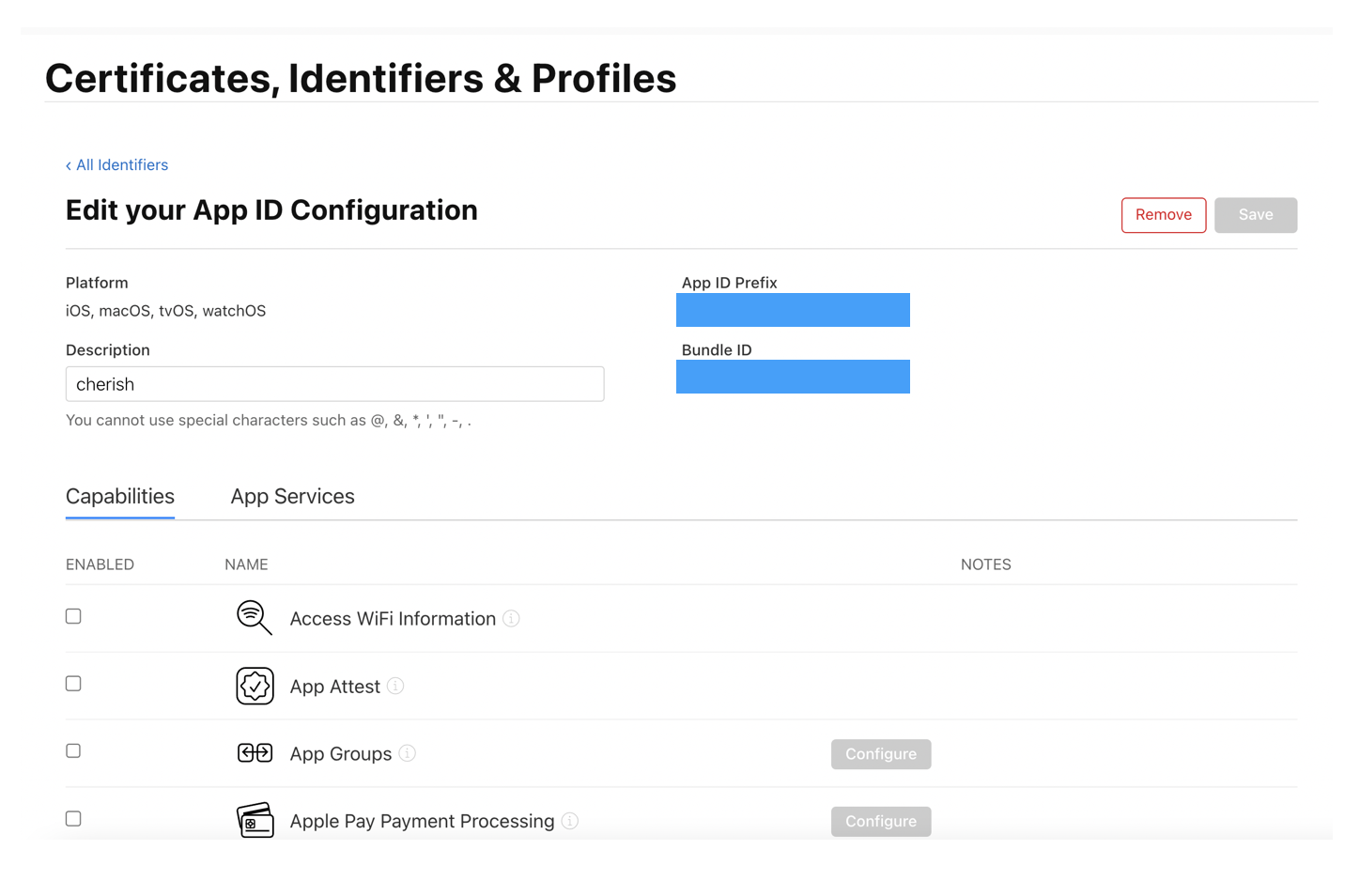Check the Apple Pay Payment Processing checkbox

[x=73, y=819]
